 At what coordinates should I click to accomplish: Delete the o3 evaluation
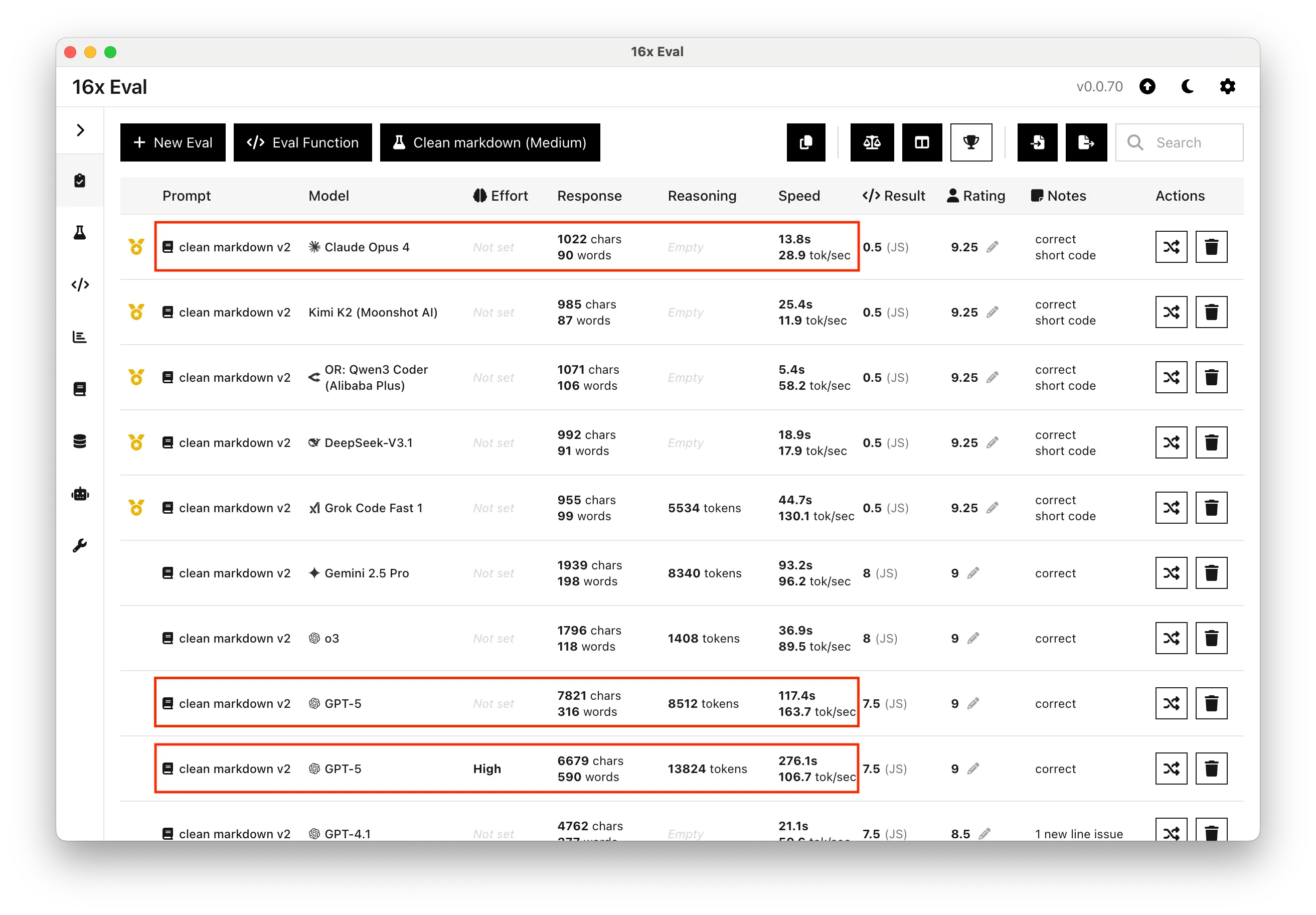pyautogui.click(x=1211, y=638)
